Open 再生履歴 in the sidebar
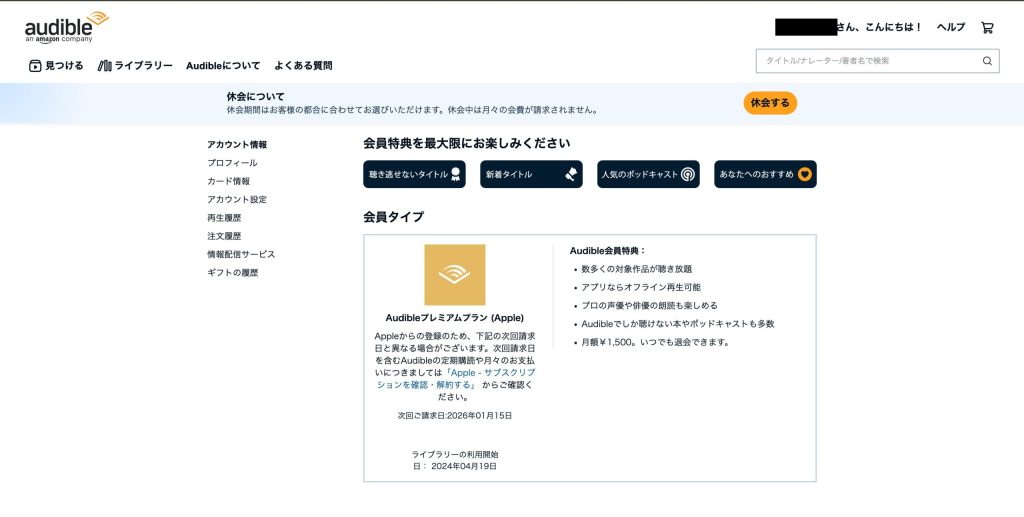Screen dimensions: 1024x517 point(224,217)
